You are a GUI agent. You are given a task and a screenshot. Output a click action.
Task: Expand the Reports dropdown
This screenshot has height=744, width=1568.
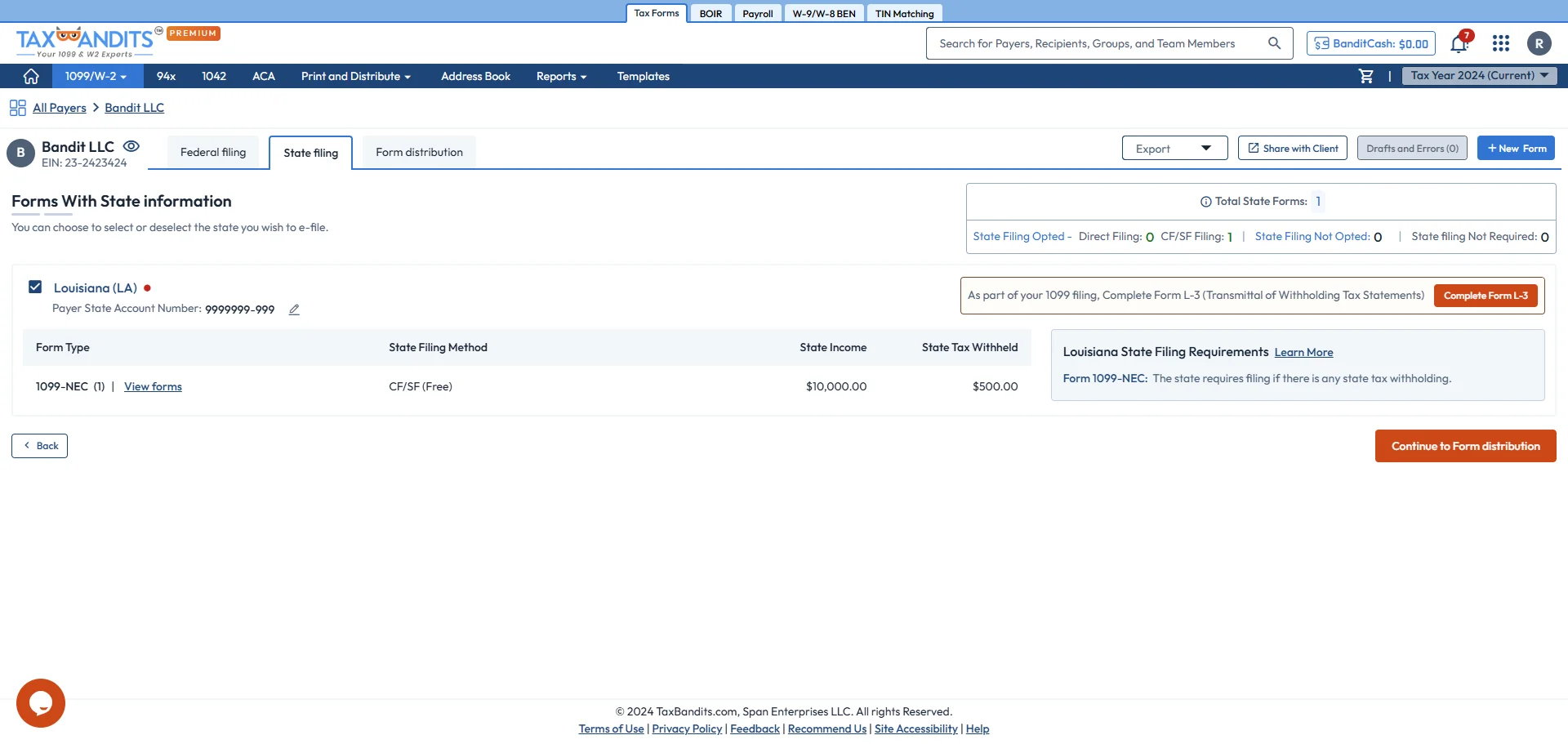tap(561, 76)
